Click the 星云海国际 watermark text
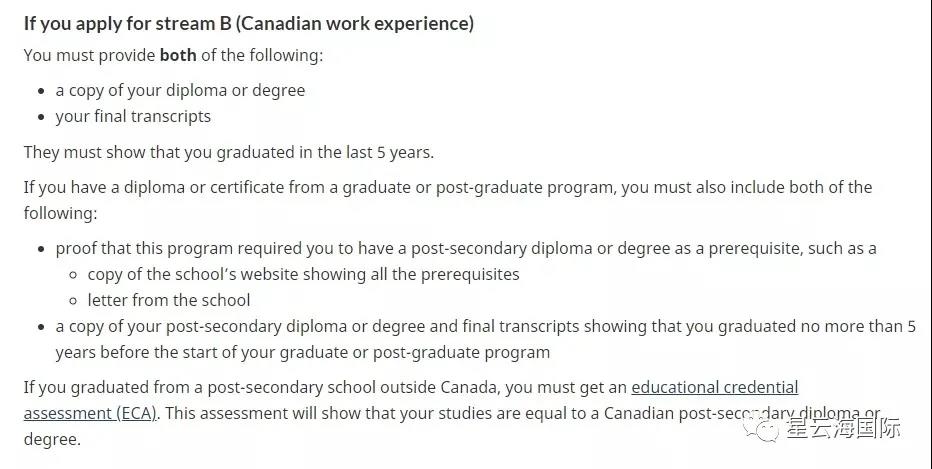The image size is (932, 469). pos(843,429)
